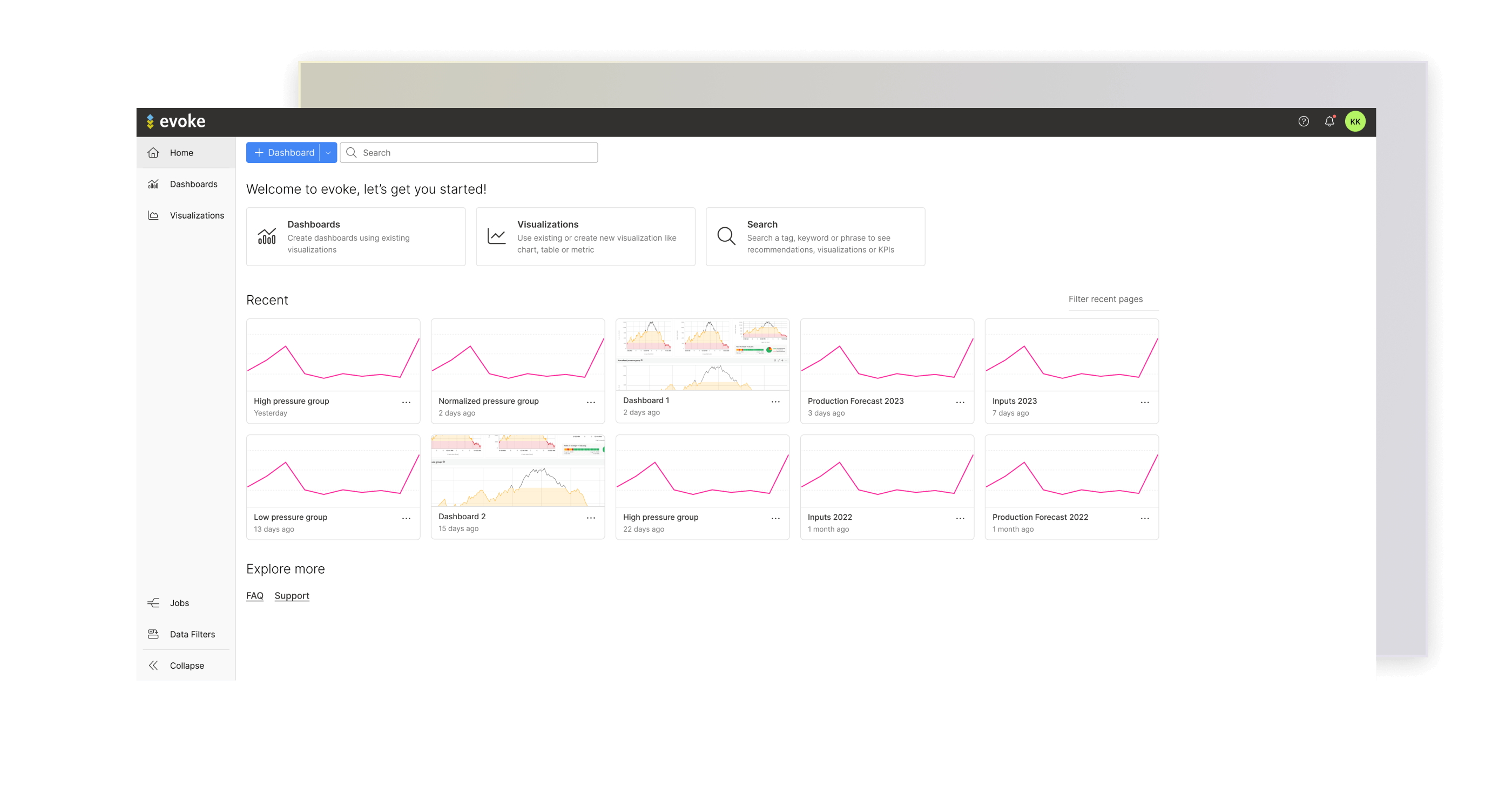Viewport: 1512px width, 788px height.
Task: Click the Filter recent pages field
Action: click(1112, 299)
